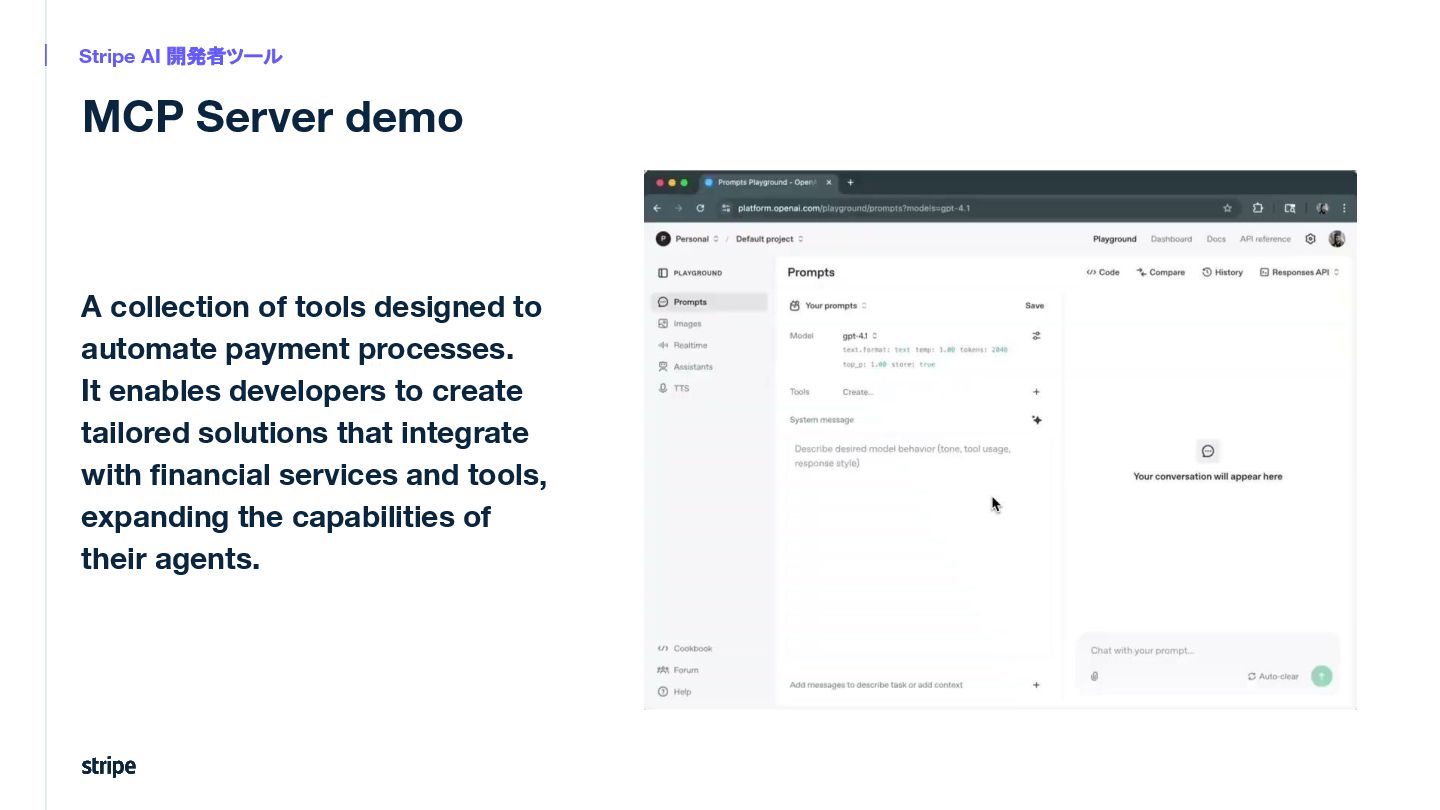The image size is (1440, 810).
Task: Expand the Responses API dropdown
Action: click(x=1299, y=272)
